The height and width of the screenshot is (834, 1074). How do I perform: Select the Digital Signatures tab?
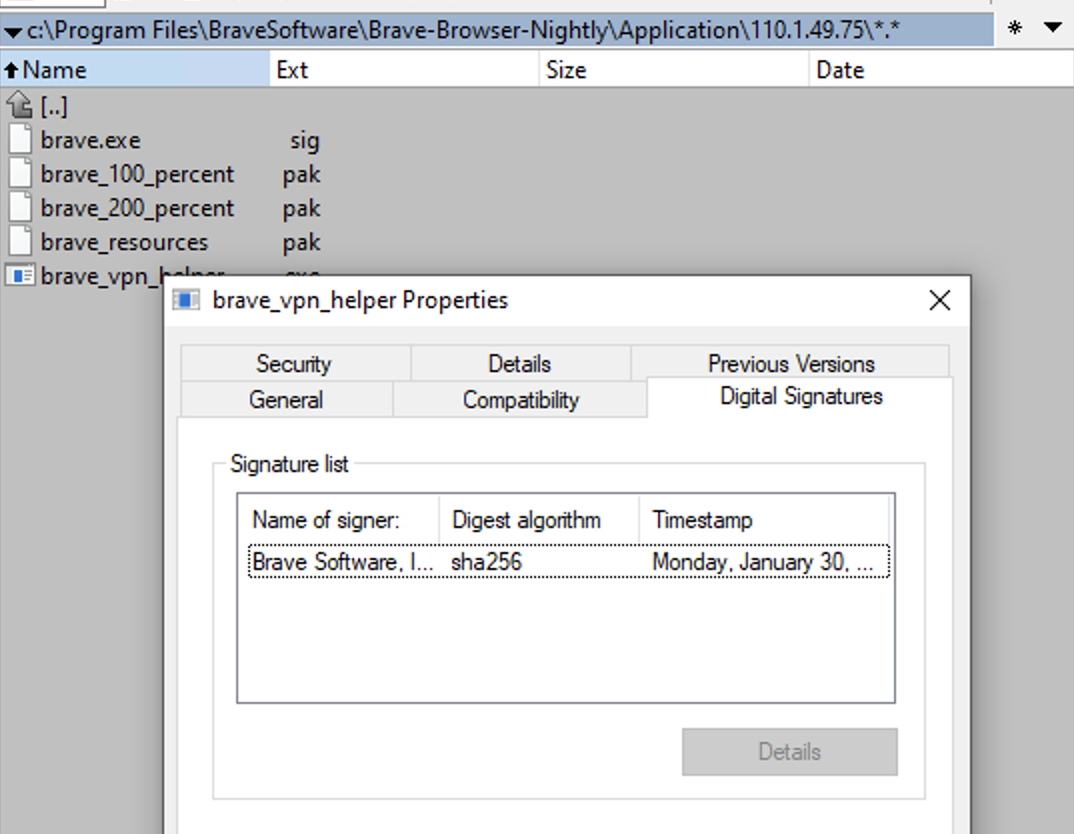[x=801, y=396]
